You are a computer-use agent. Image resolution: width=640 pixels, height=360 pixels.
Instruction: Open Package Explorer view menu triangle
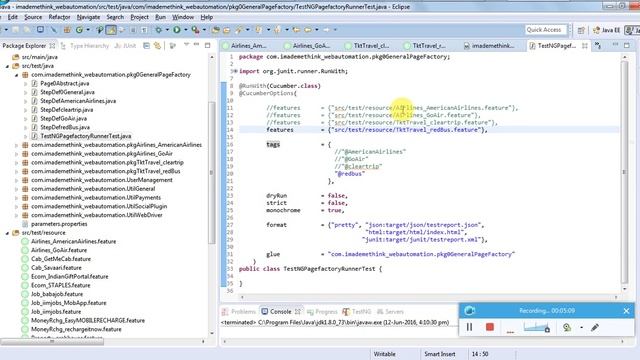pyautogui.click(x=186, y=45)
